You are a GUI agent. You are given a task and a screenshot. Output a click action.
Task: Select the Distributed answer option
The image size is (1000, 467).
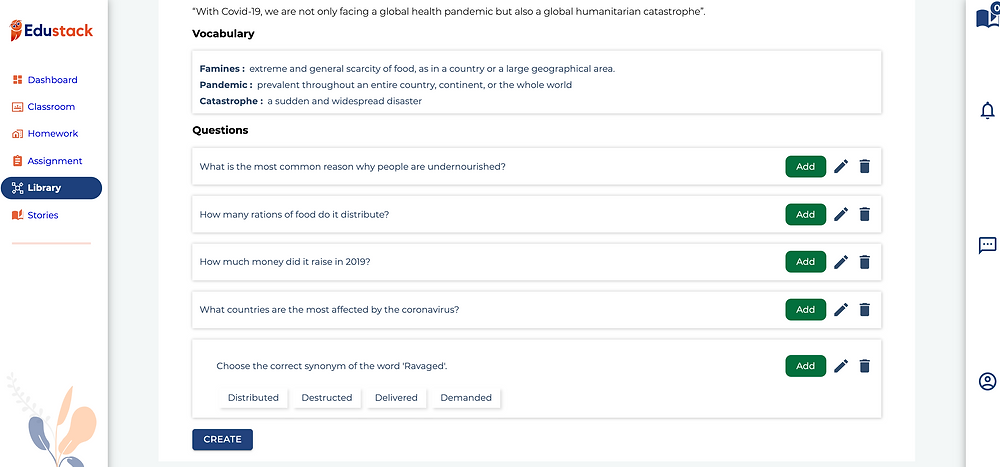click(x=253, y=397)
